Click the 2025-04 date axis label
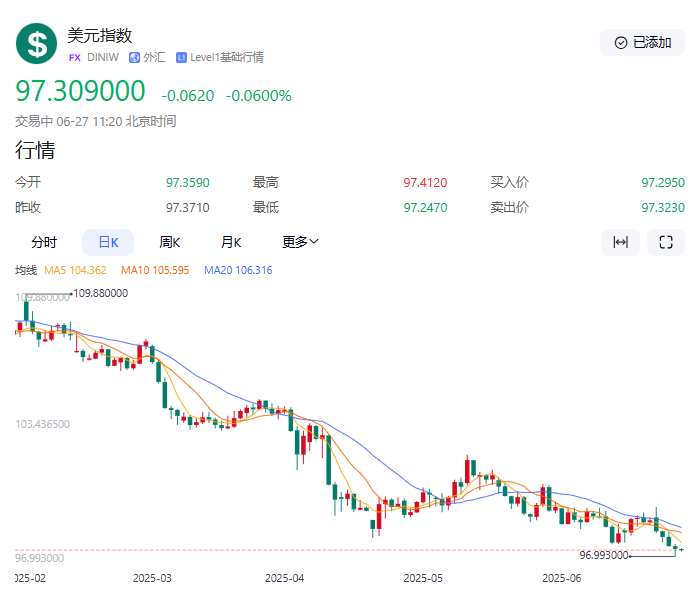The height and width of the screenshot is (594, 693). (x=284, y=578)
